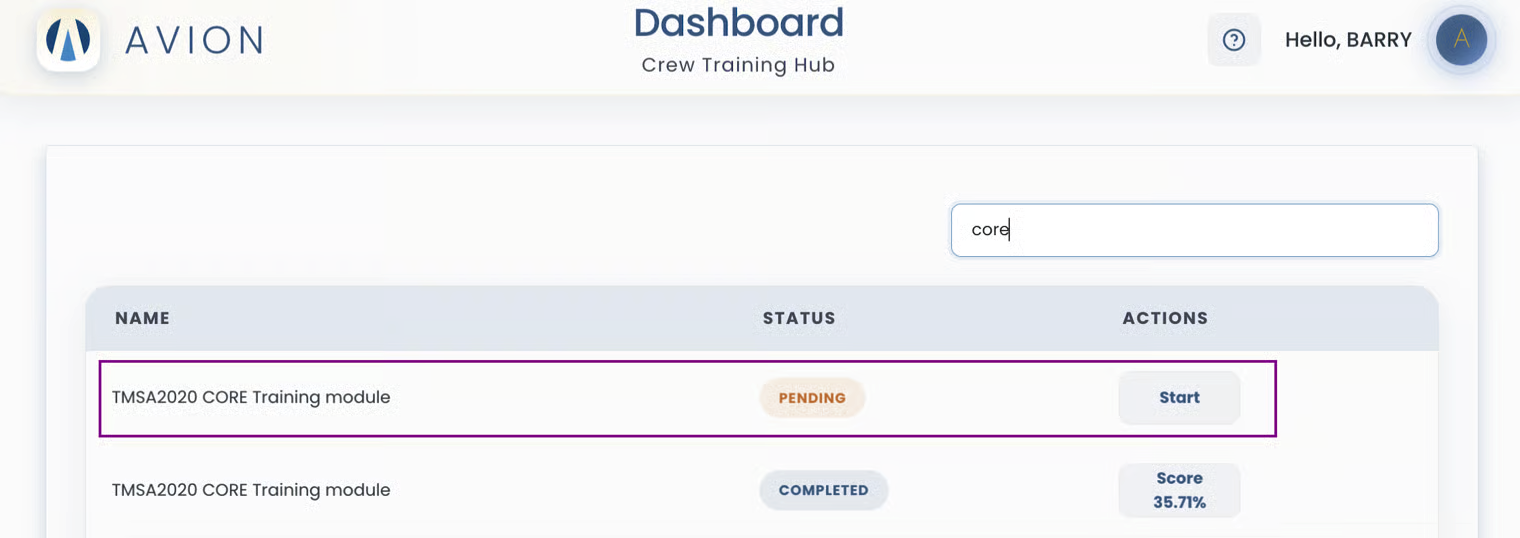Click the Dashboard page heading

(738, 22)
